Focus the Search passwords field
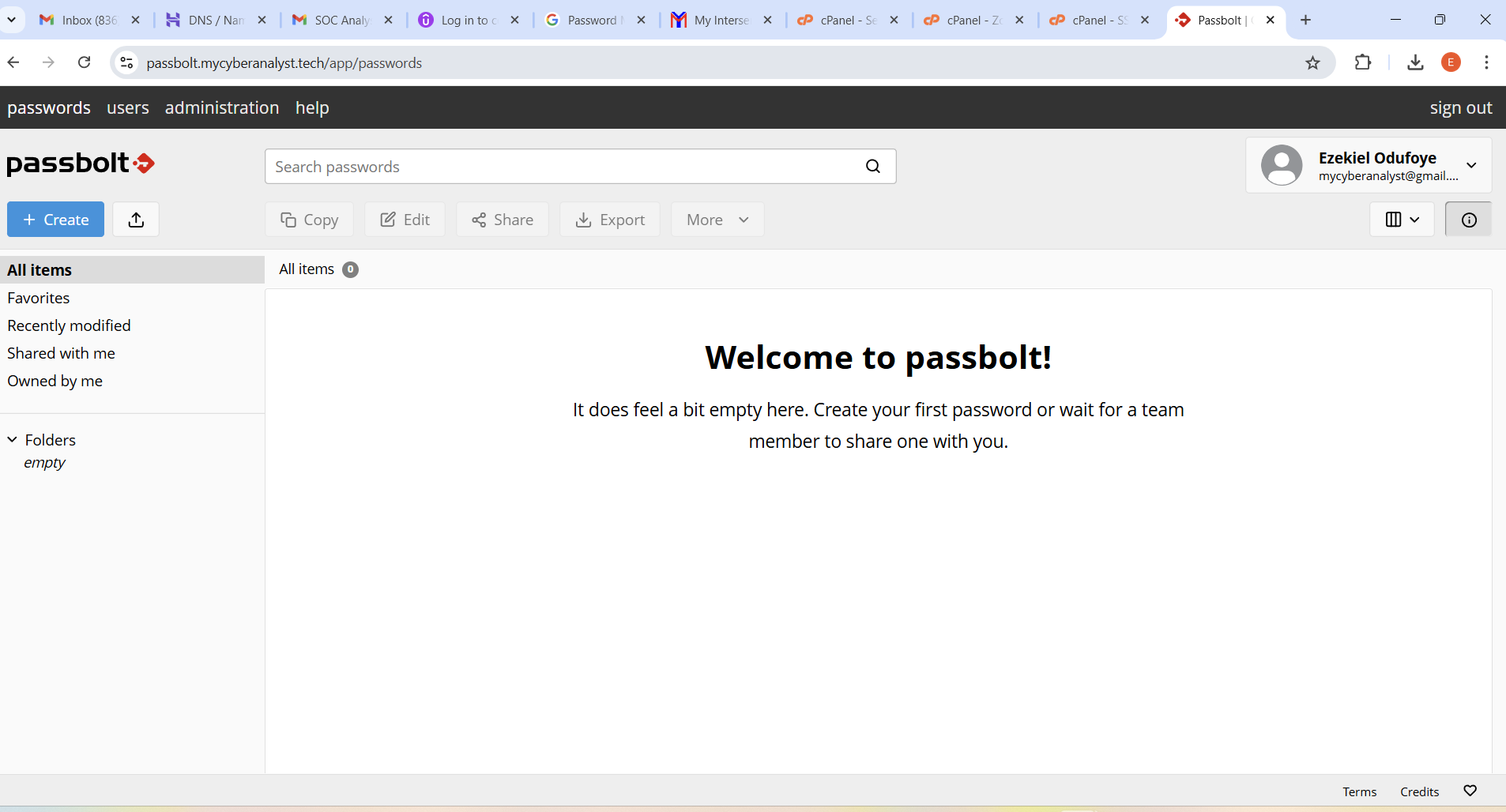Screen dimensions: 1506x812 point(580,167)
